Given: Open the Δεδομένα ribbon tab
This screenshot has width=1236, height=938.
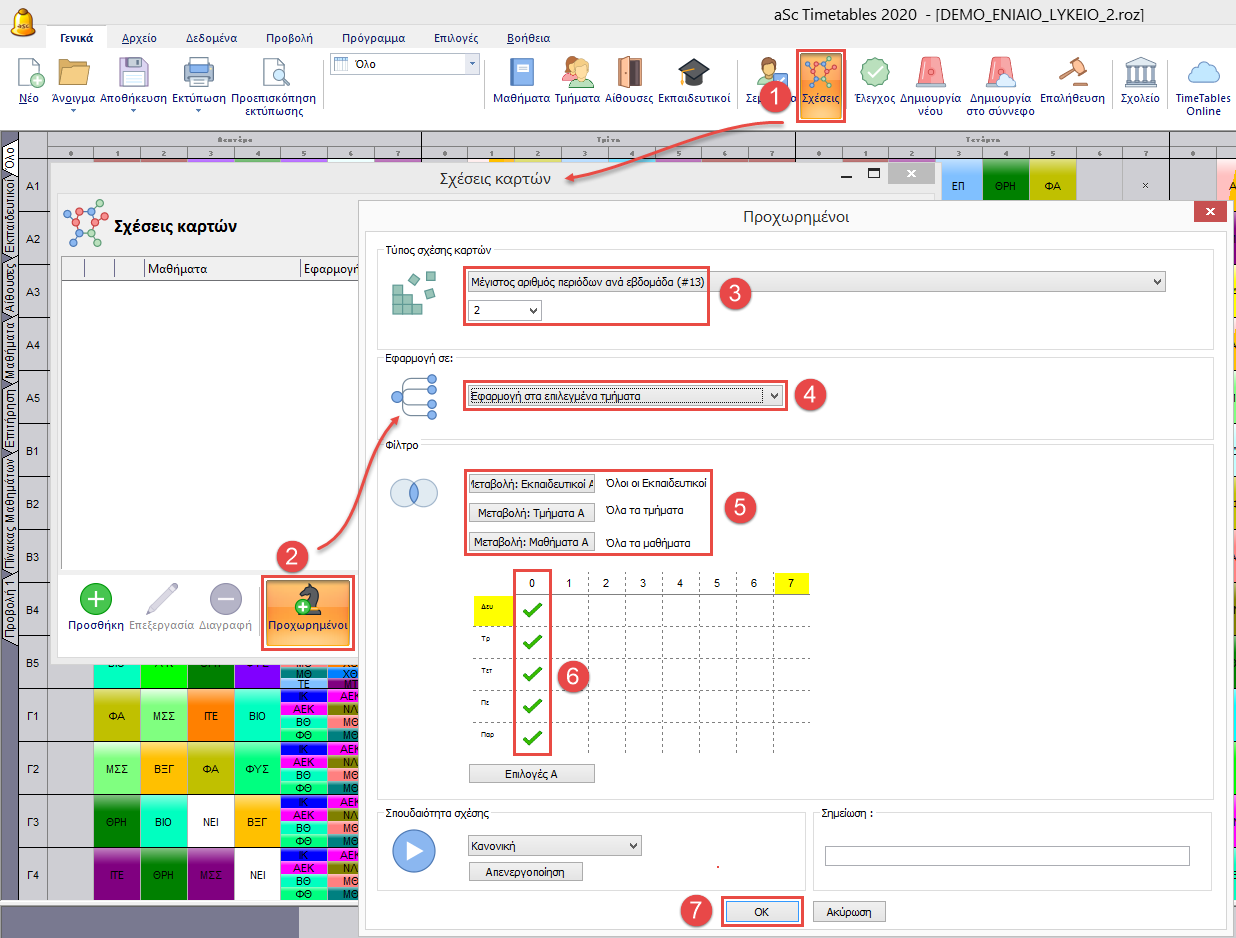Looking at the screenshot, I should (211, 38).
